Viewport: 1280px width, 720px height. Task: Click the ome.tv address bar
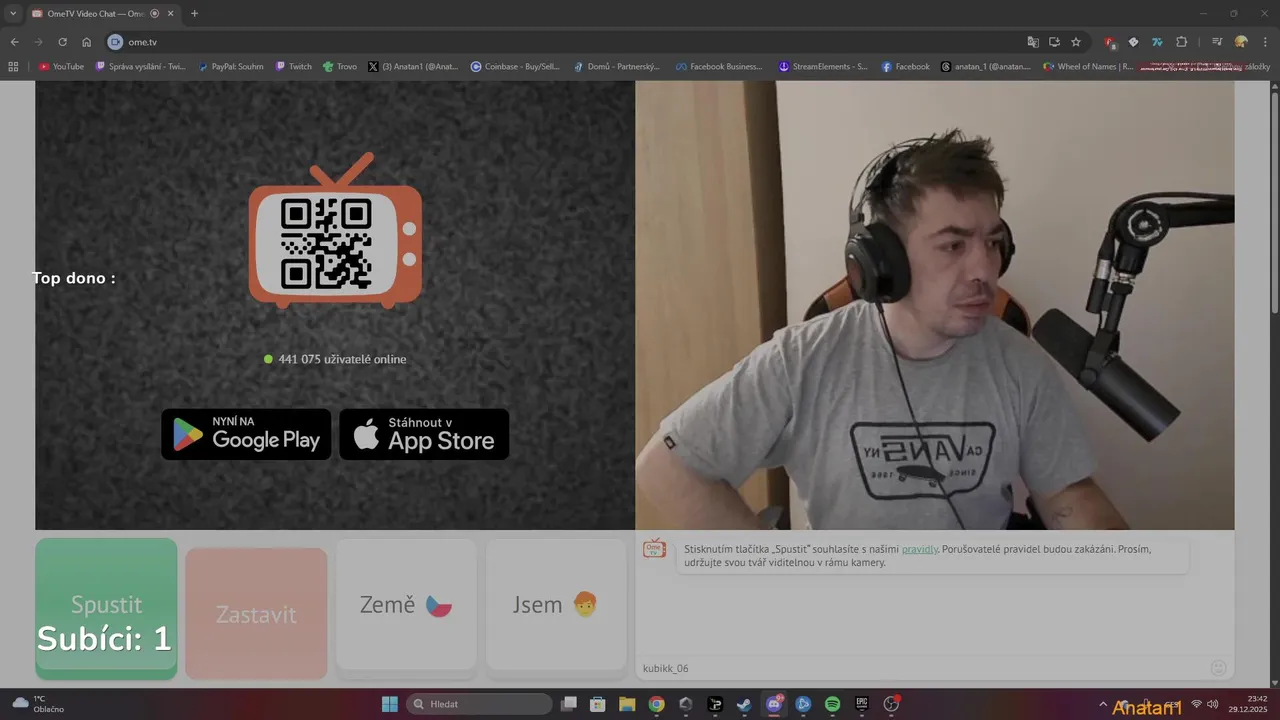560,42
